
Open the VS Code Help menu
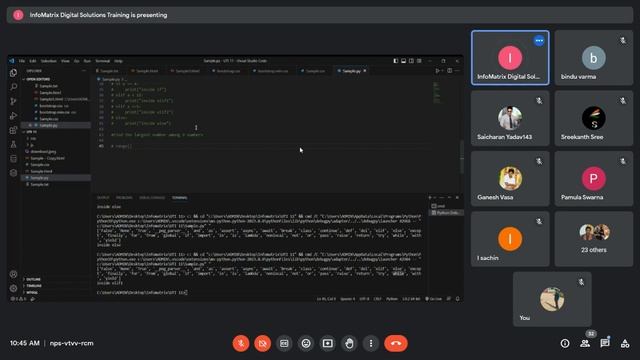[118, 61]
